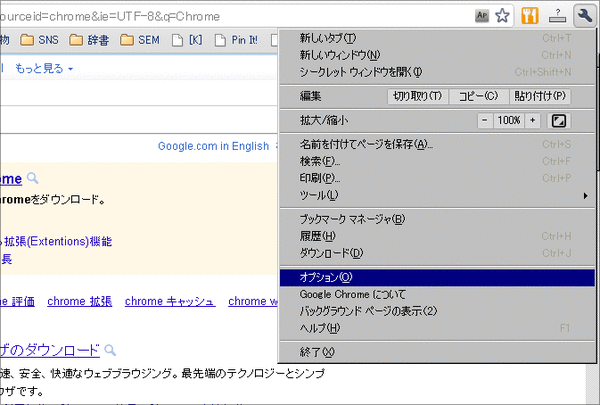Click the 拡張(Extentions)機能 link
This screenshot has height=405, width=600.
pyautogui.click(x=58, y=242)
